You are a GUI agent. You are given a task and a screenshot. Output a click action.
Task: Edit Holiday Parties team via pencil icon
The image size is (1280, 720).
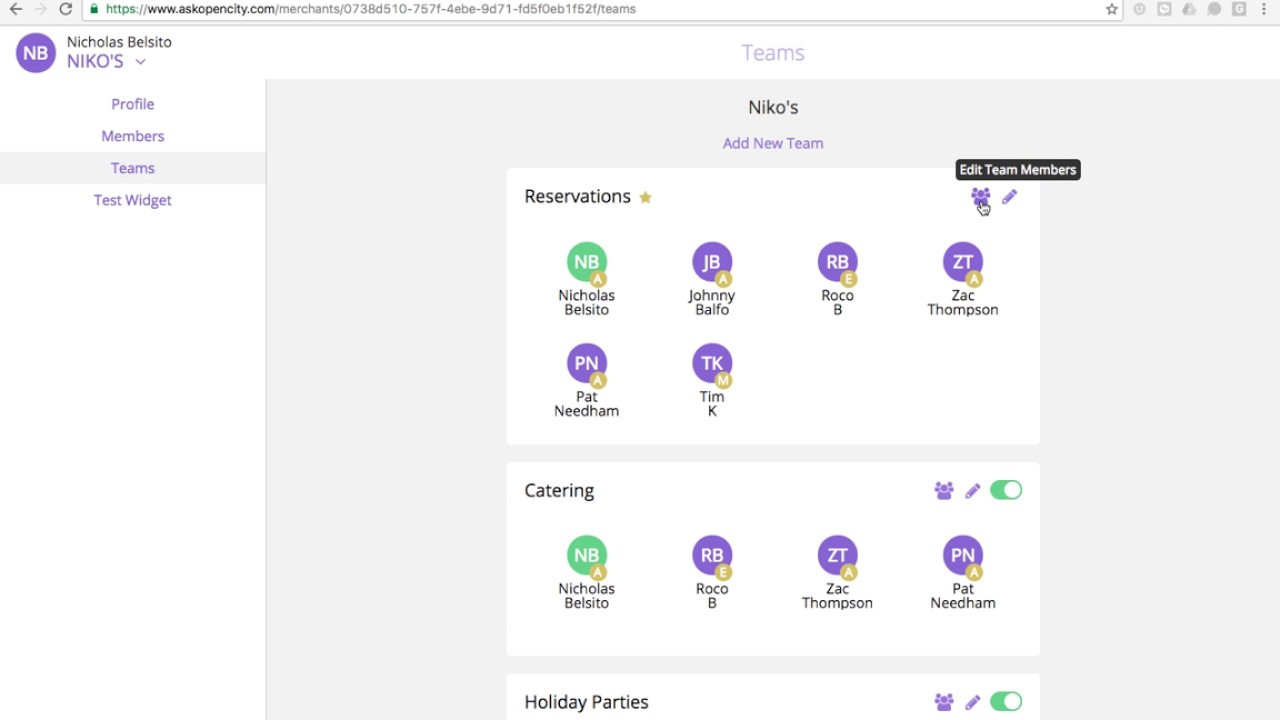click(x=972, y=702)
